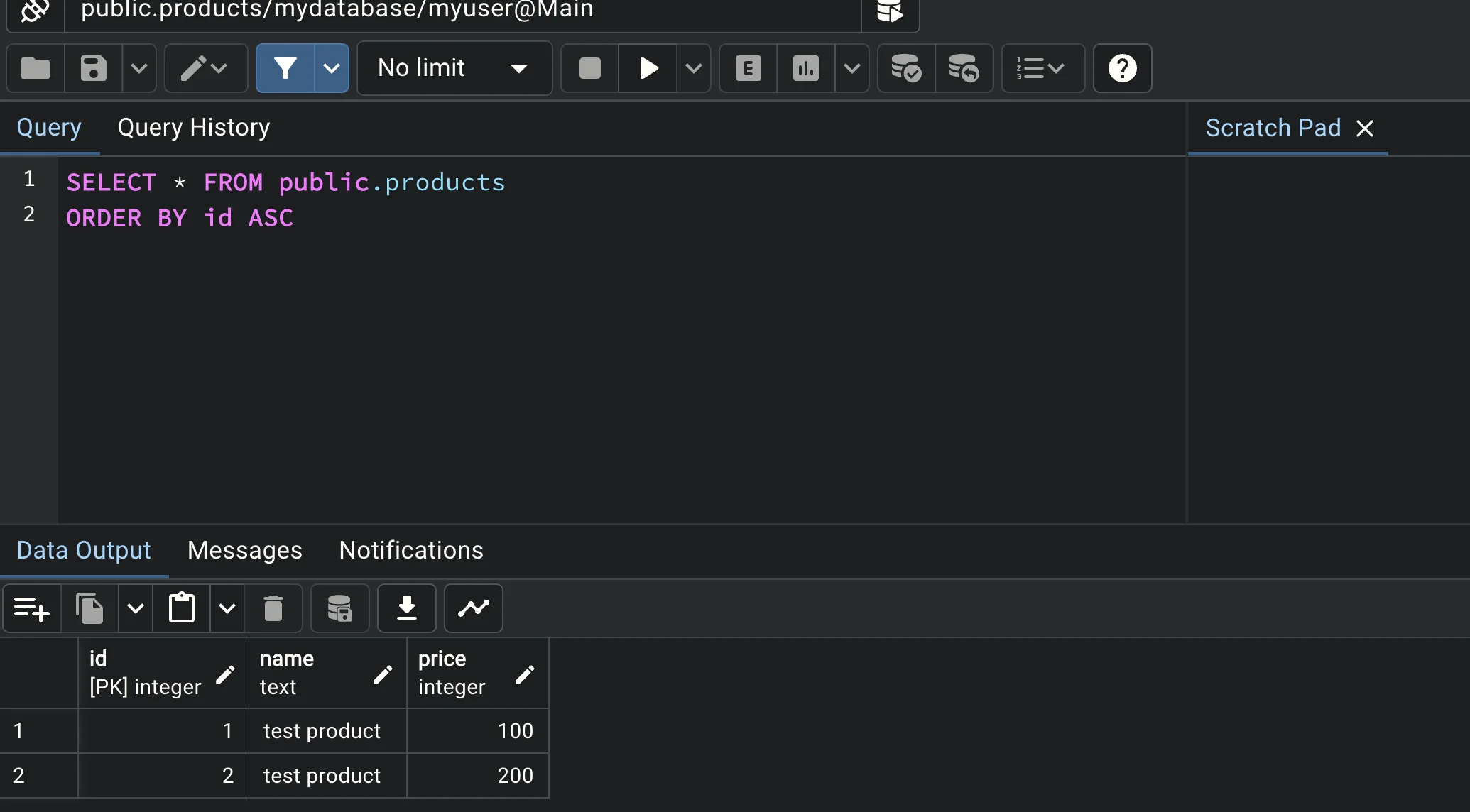Click the public.products table name in the query
Viewport: 1470px width, 812px height.
pos(392,183)
